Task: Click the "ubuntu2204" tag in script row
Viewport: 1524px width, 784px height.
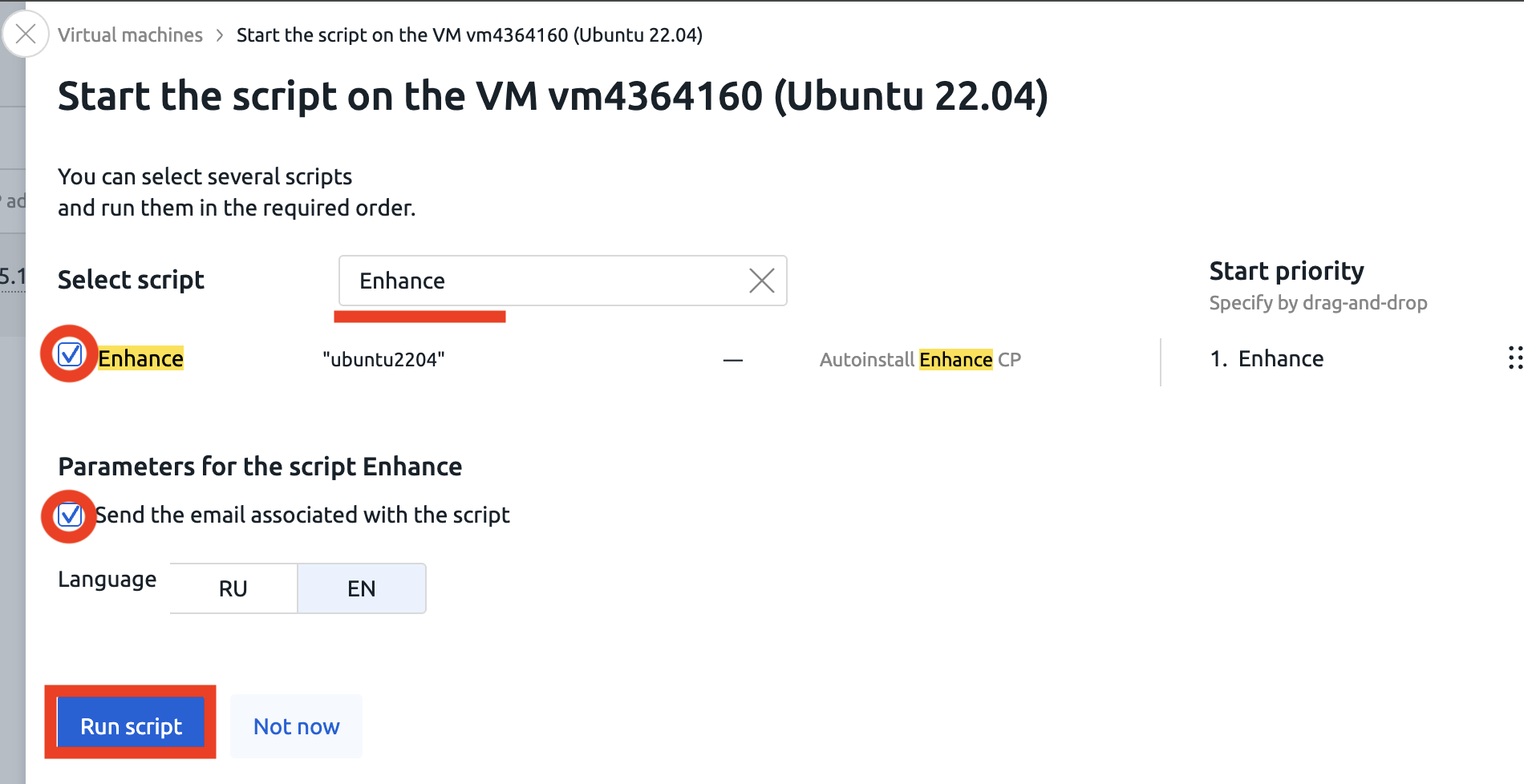Action: click(x=383, y=359)
